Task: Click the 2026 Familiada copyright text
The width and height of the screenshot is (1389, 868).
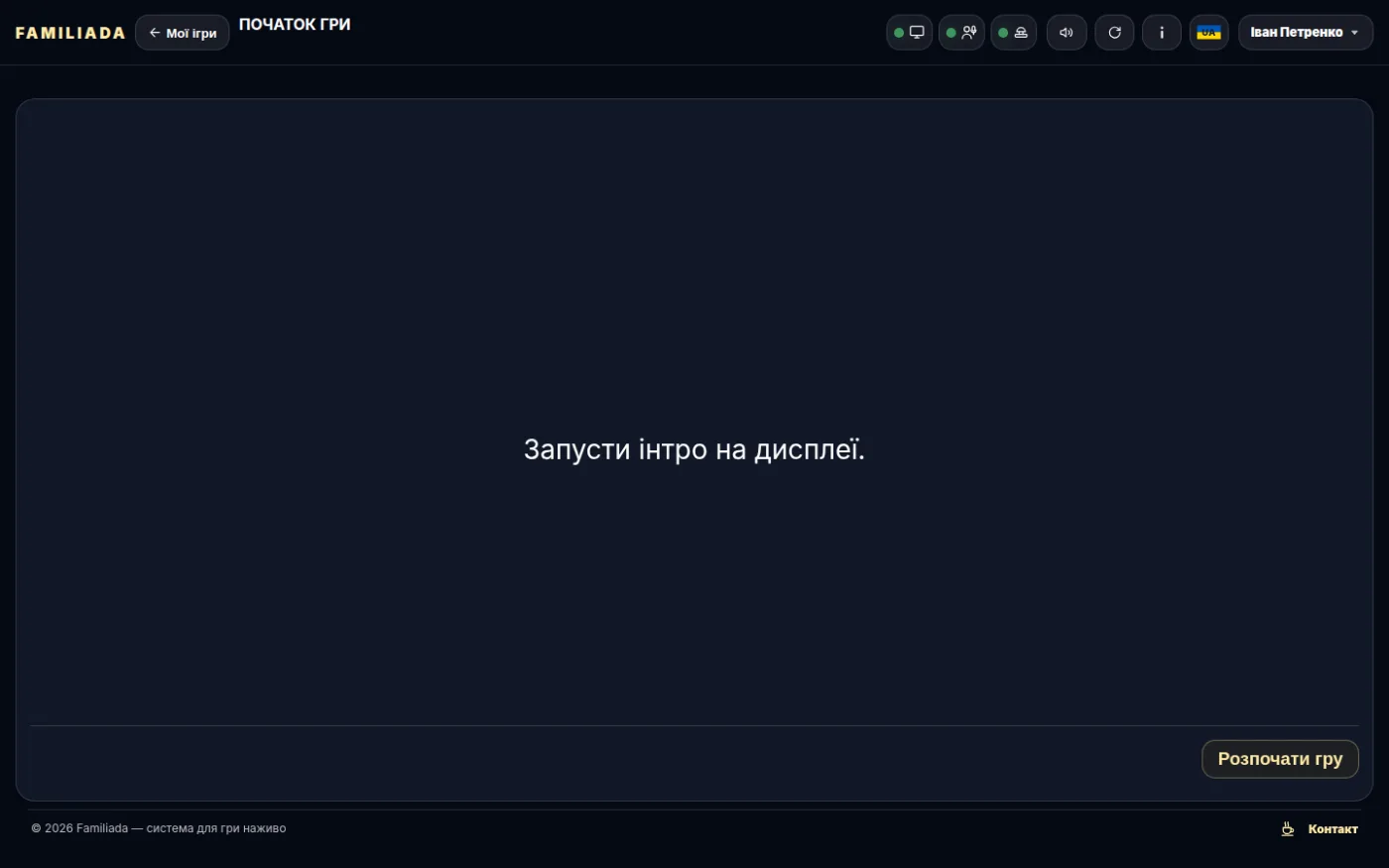Action: click(x=159, y=828)
